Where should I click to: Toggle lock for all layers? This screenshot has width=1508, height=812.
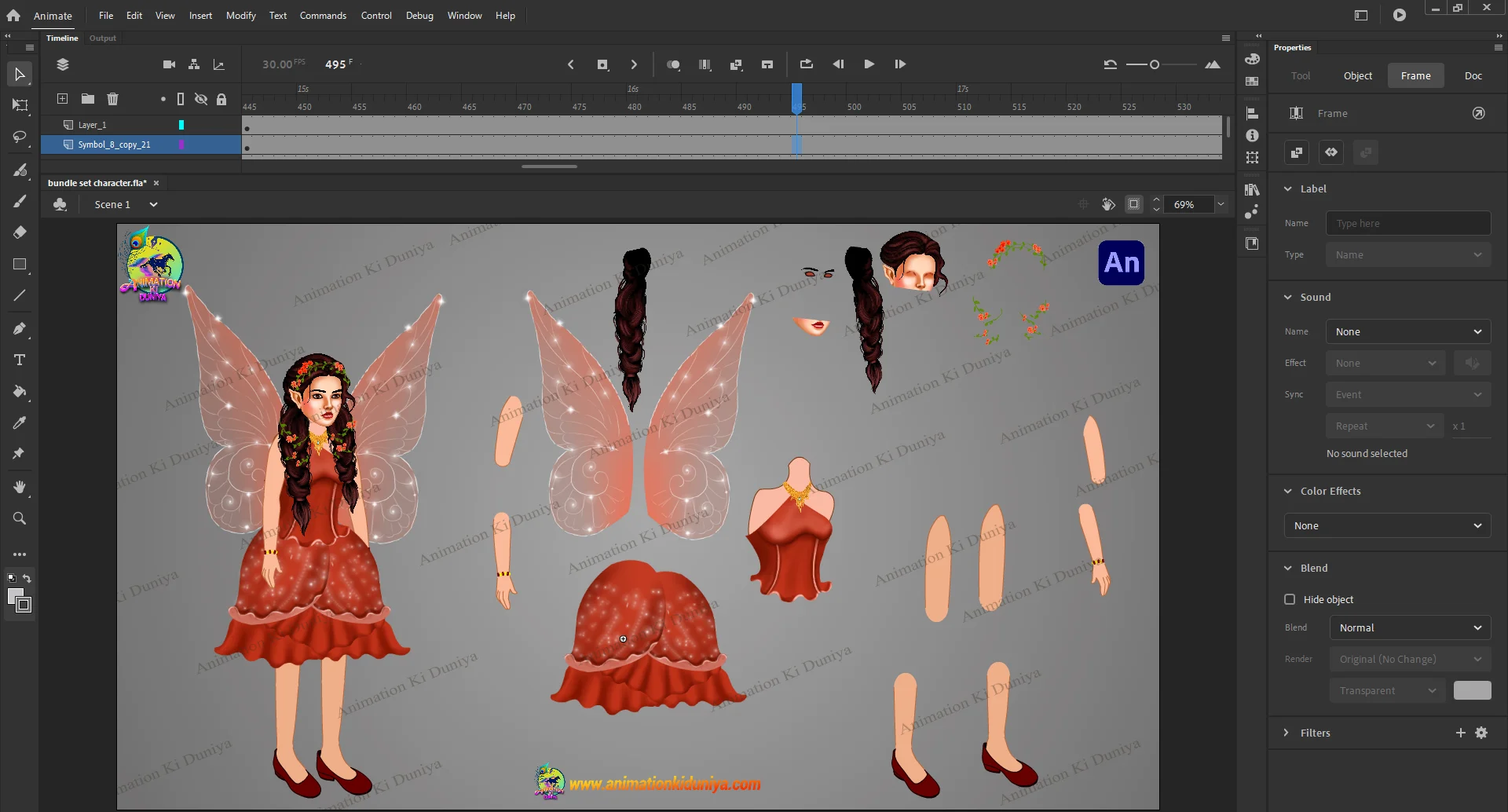coord(221,99)
